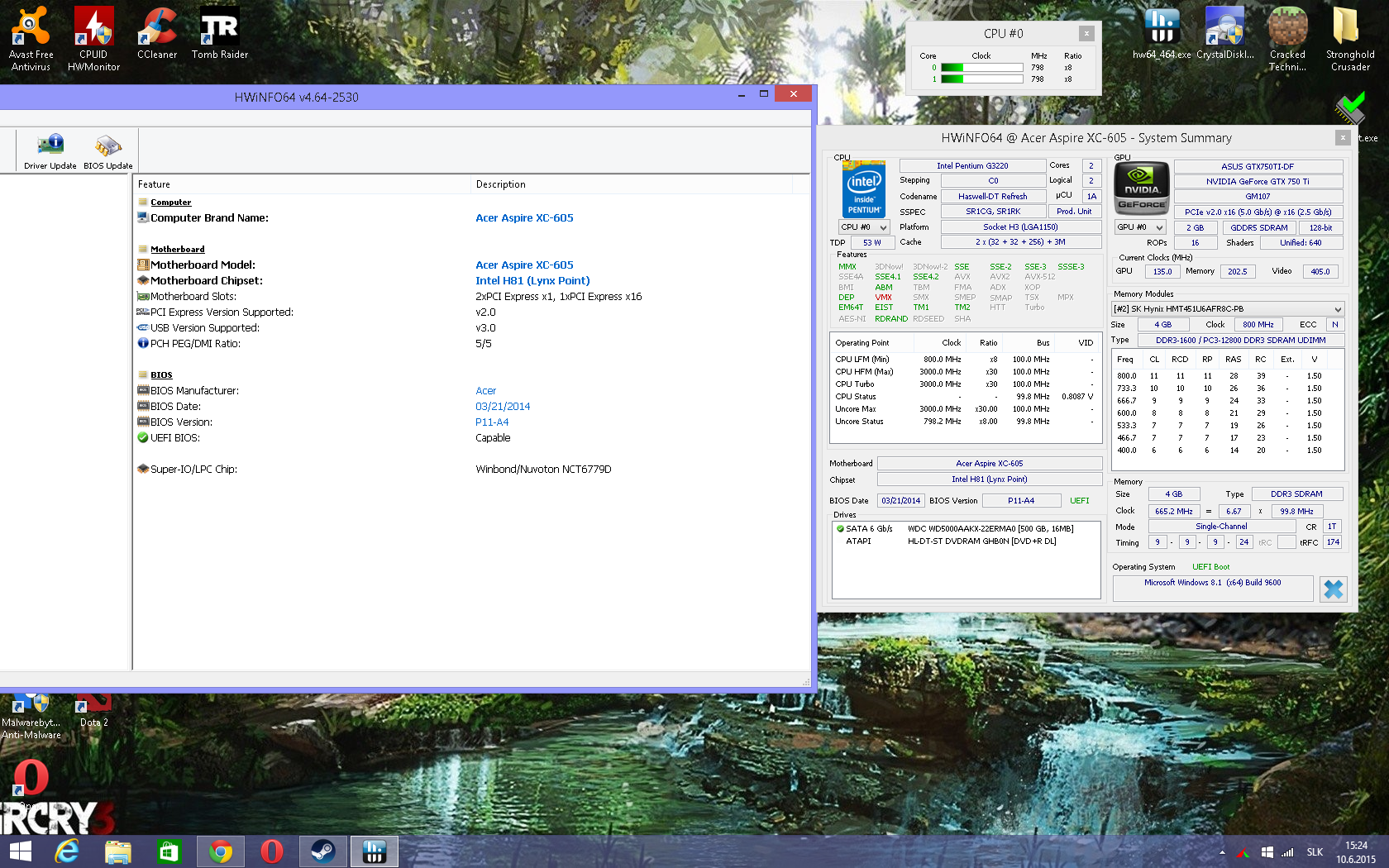The height and width of the screenshot is (868, 1389).
Task: Open CPUID HWMonitor desktop shortcut
Action: click(93, 38)
